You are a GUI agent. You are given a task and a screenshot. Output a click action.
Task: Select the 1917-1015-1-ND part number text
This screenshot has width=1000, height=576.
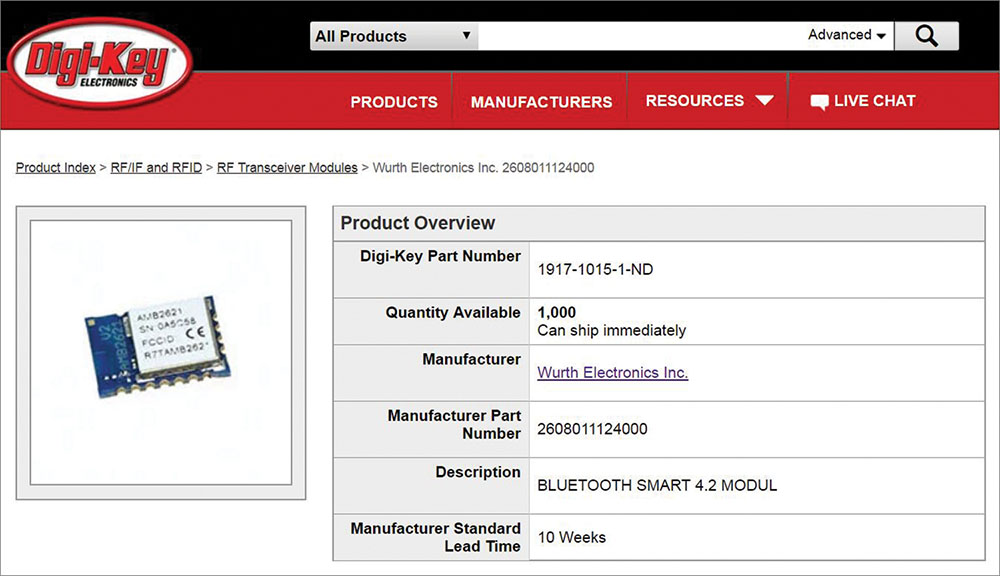(x=595, y=269)
